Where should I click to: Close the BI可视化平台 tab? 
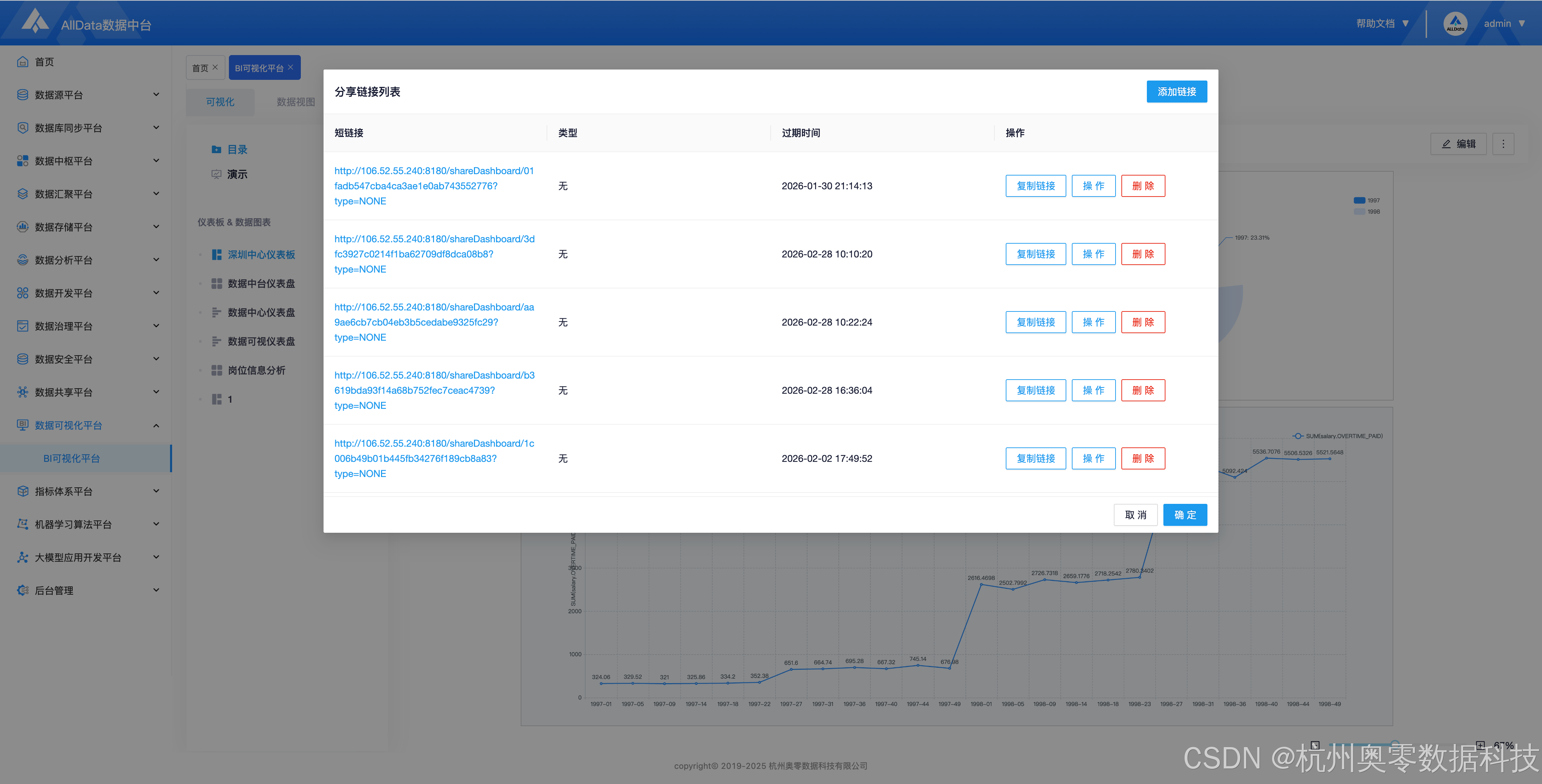291,67
